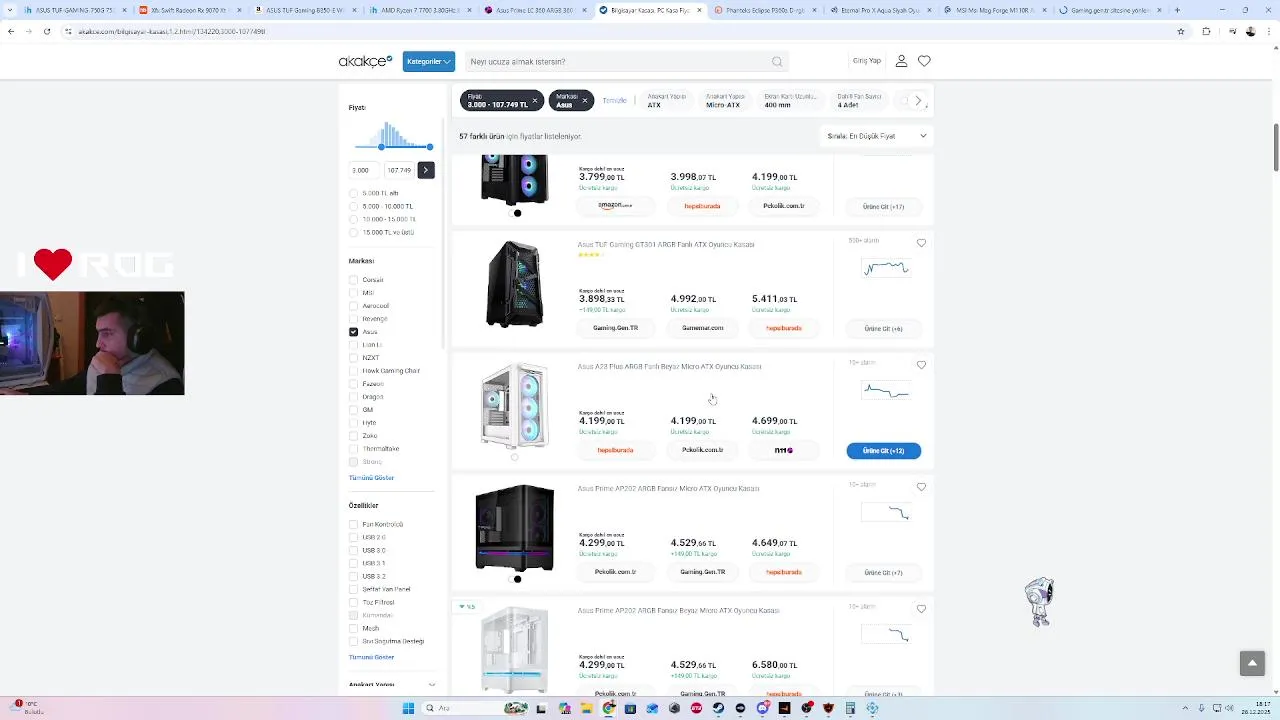Expand the Anakart Yapısı filter section
Image resolution: width=1280 pixels, height=720 pixels.
pos(392,685)
